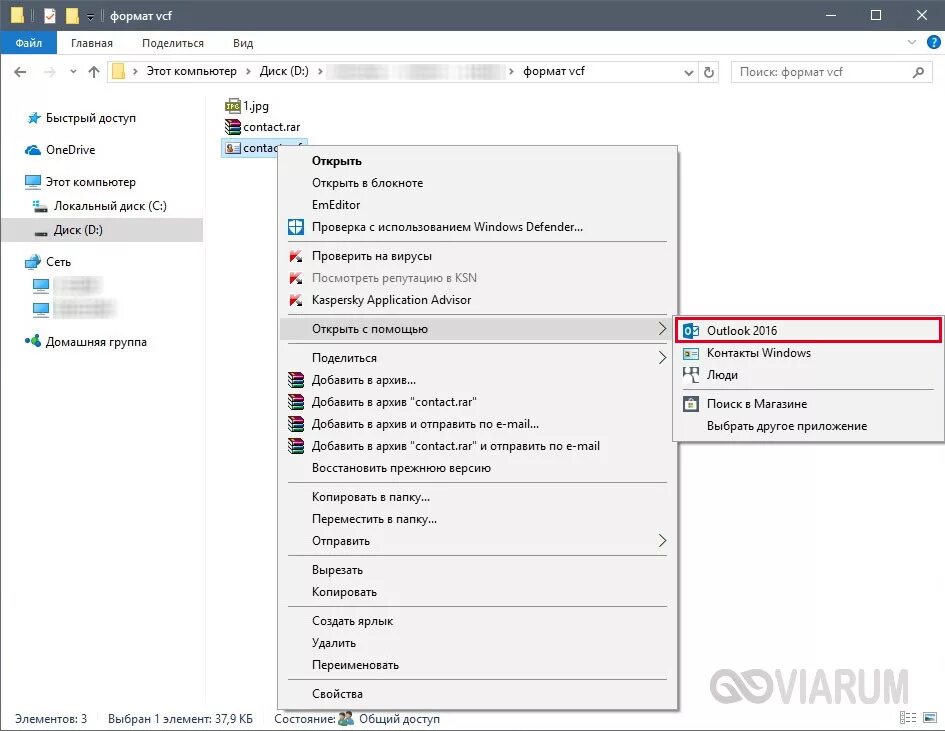Select the contact.rar archive file
The height and width of the screenshot is (731, 945).
262,127
